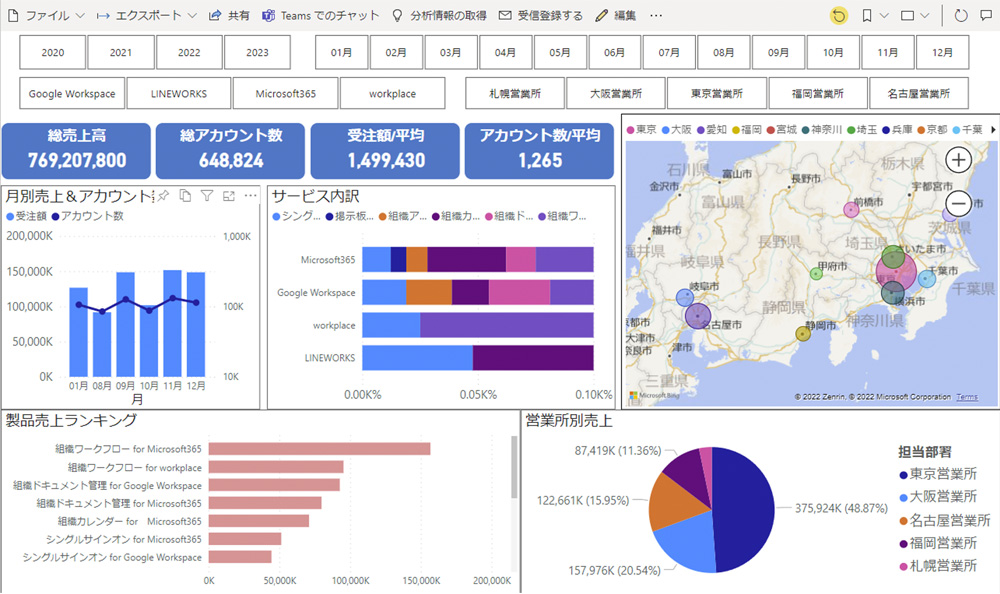
Task: Select the 東京営業所 office slicer
Action: pyautogui.click(x=717, y=94)
